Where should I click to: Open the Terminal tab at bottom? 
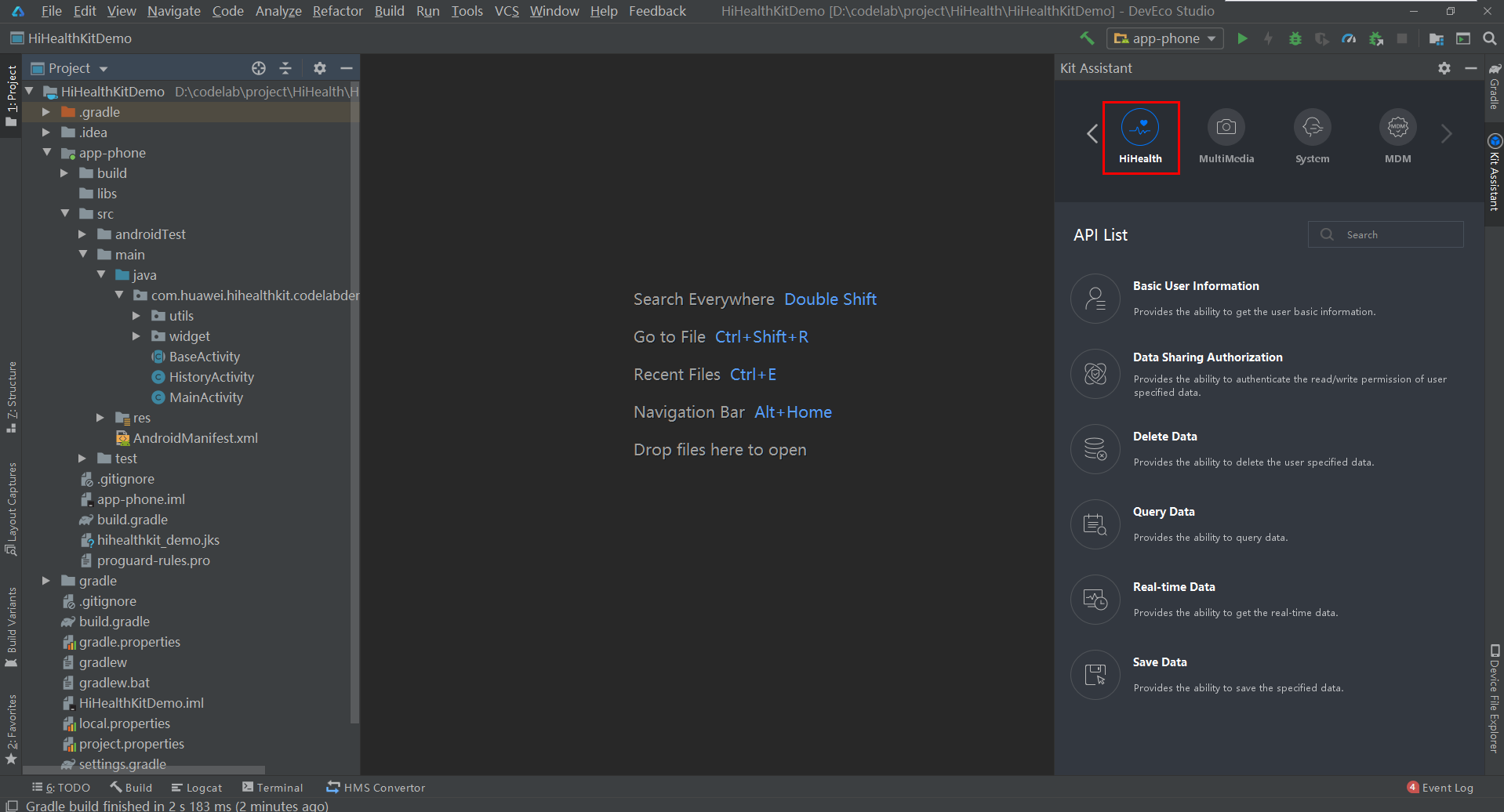point(272,788)
